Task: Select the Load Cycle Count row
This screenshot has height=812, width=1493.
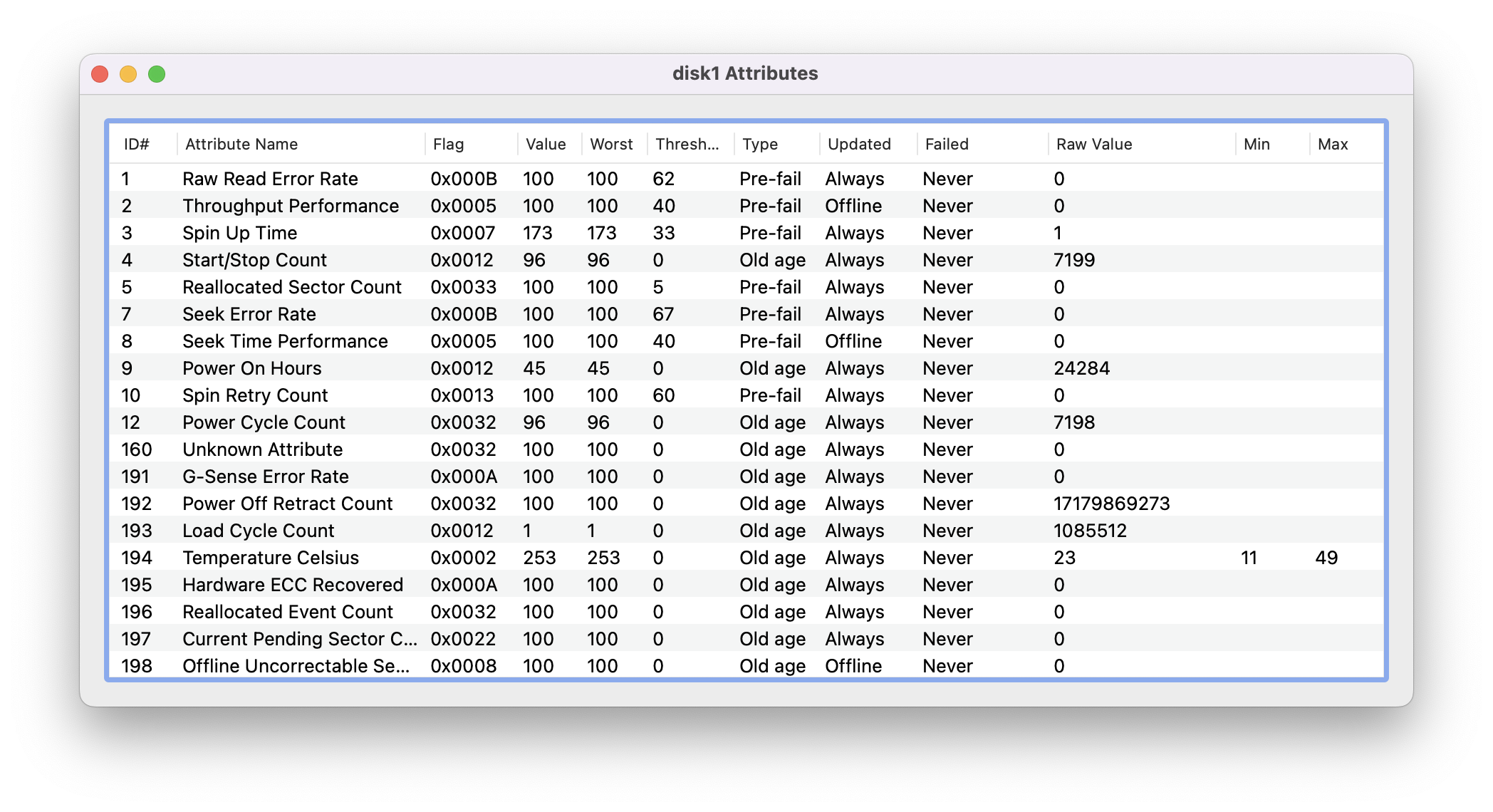Action: point(258,531)
